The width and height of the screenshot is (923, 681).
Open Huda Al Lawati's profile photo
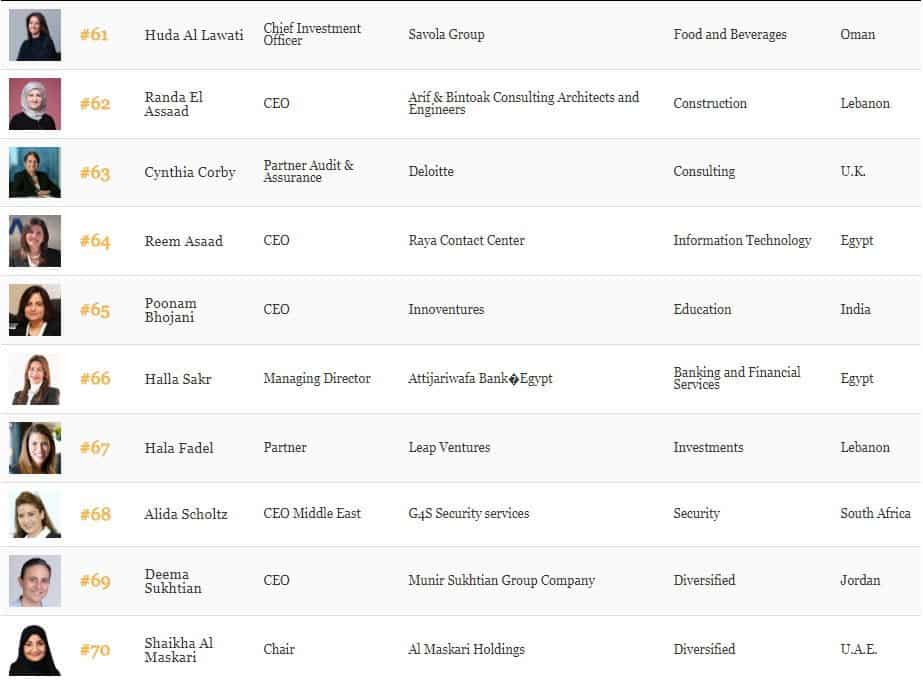35,35
